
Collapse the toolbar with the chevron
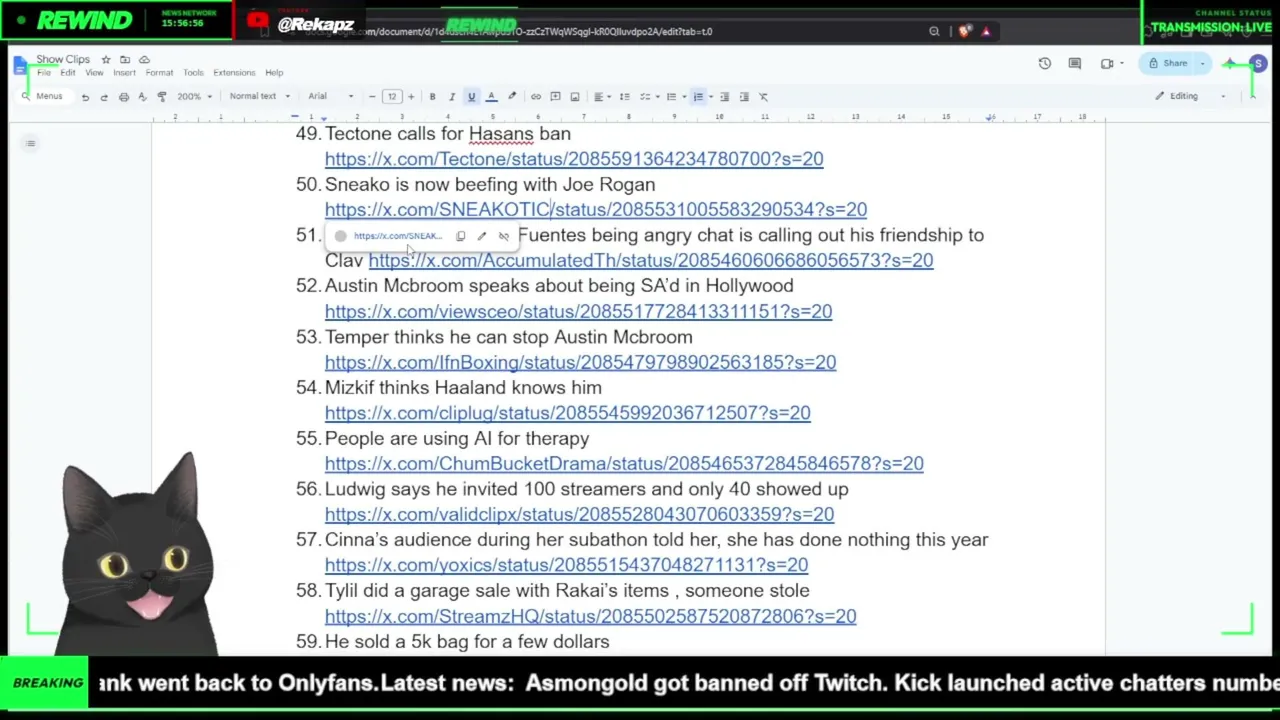tap(1252, 97)
